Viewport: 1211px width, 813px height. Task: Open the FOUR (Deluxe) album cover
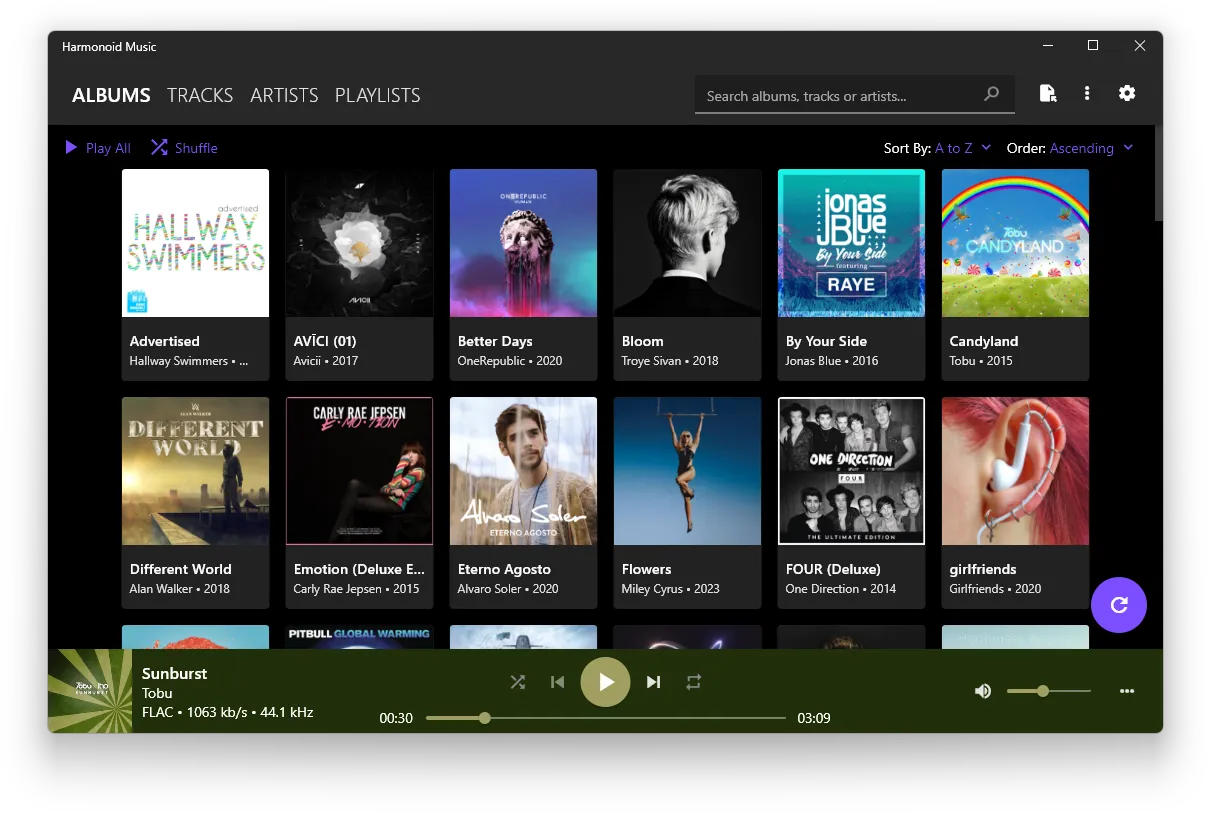point(851,471)
